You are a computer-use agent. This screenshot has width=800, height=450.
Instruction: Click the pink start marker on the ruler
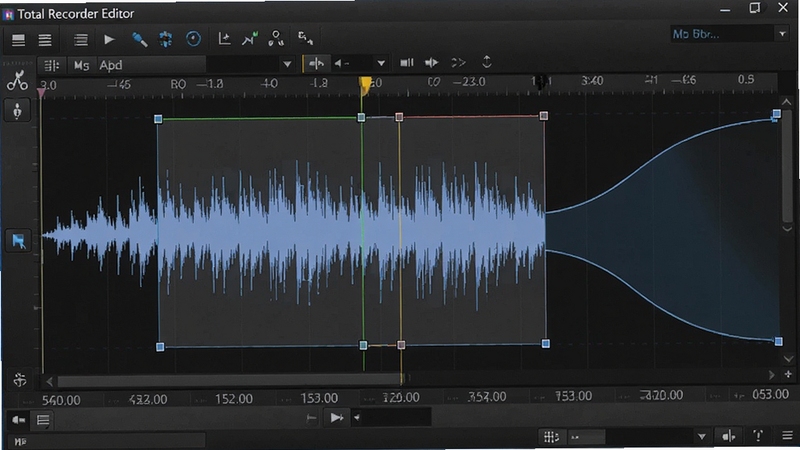point(41,92)
